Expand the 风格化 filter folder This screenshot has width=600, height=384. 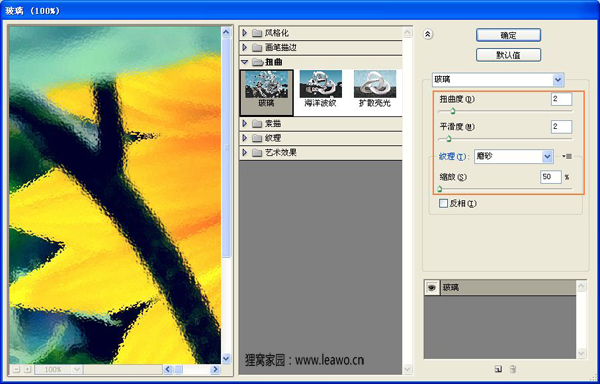point(245,33)
